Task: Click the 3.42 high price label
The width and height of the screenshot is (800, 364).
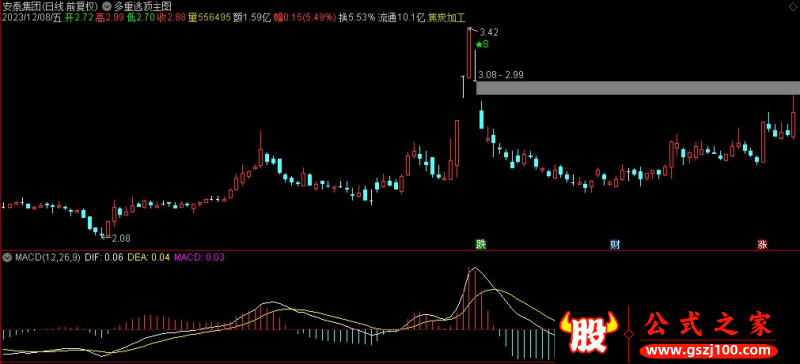Action: 489,32
